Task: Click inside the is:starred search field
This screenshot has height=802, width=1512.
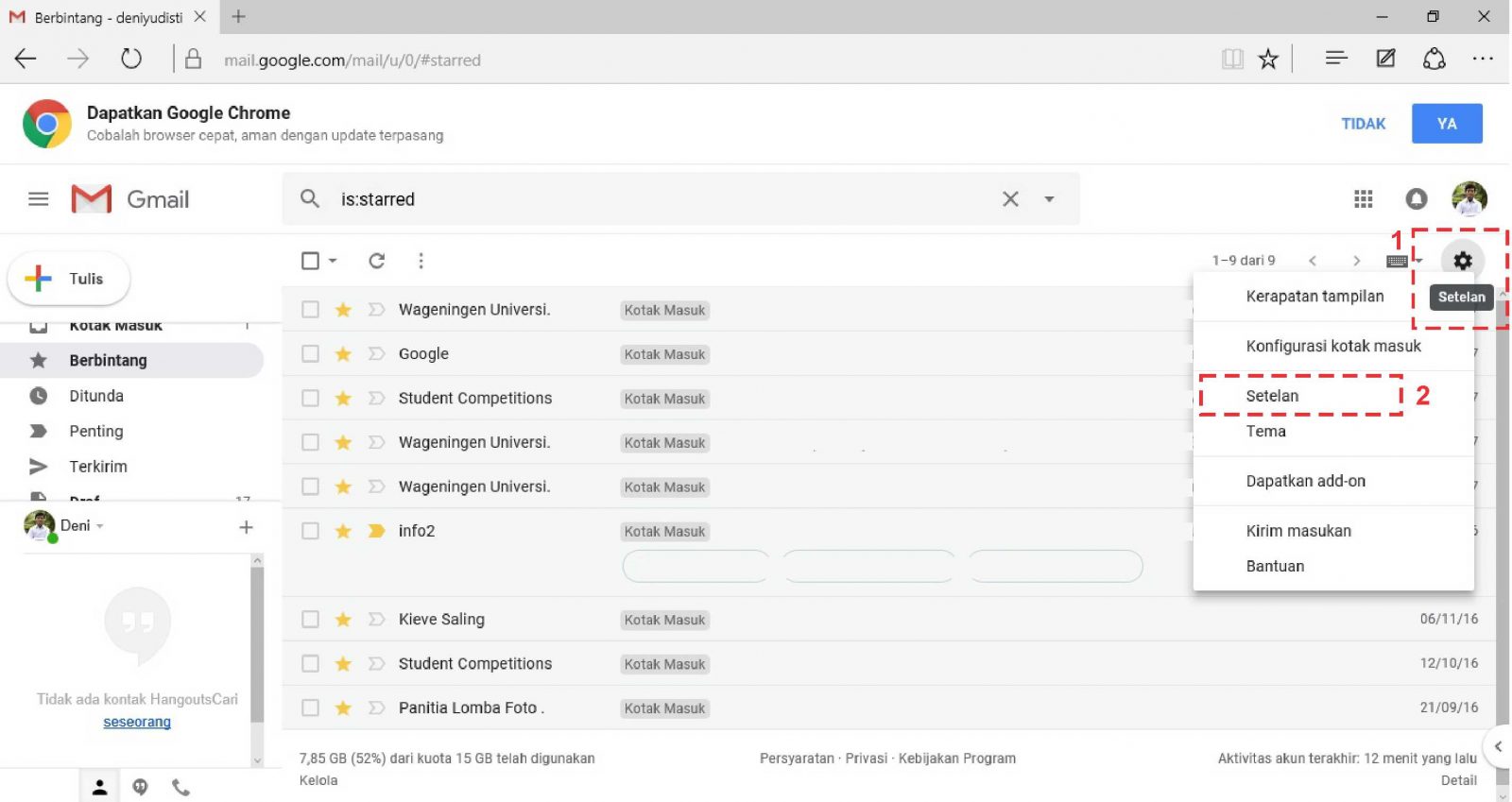Action: click(661, 199)
